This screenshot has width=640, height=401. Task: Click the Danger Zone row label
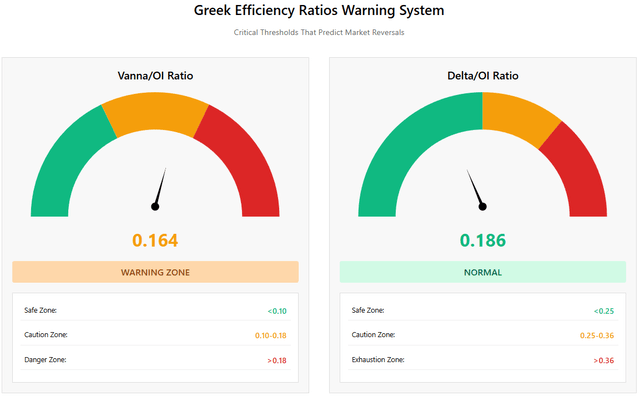point(46,359)
